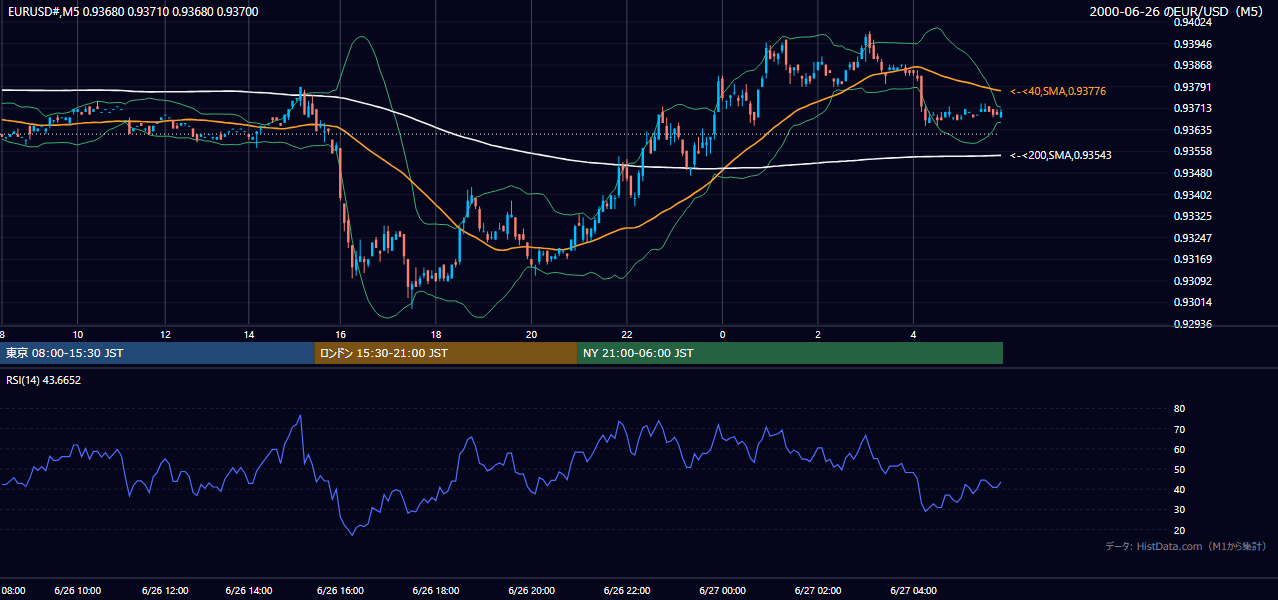The image size is (1278, 600).
Task: Click the bottom time label 6/26 22:00
Action: tap(627, 591)
